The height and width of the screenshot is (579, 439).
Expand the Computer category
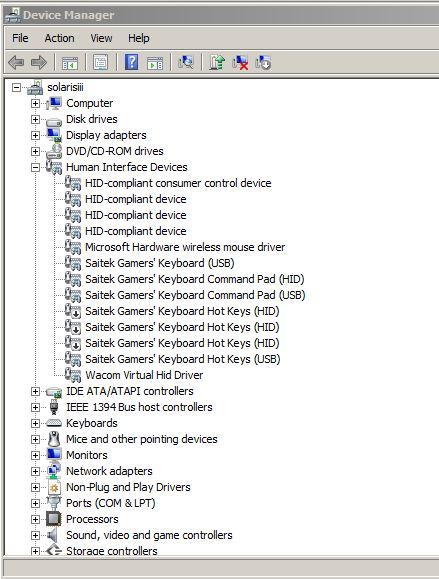point(35,103)
